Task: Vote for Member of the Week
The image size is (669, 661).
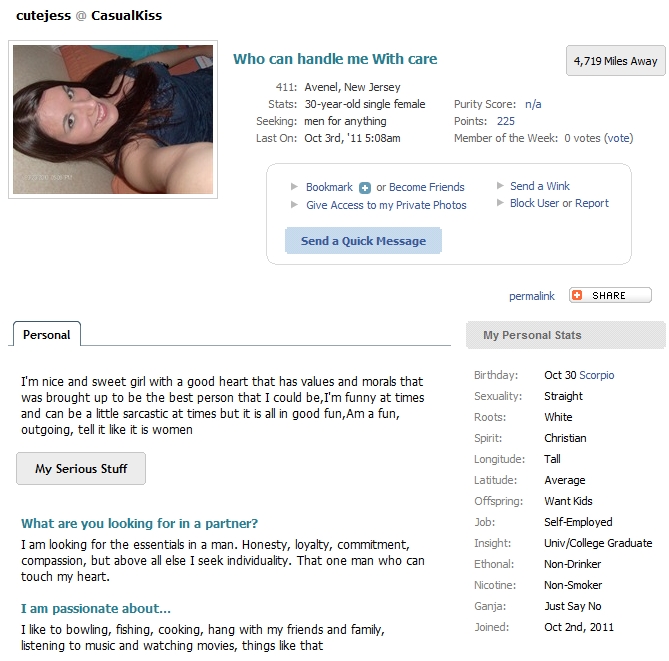Action: point(619,138)
